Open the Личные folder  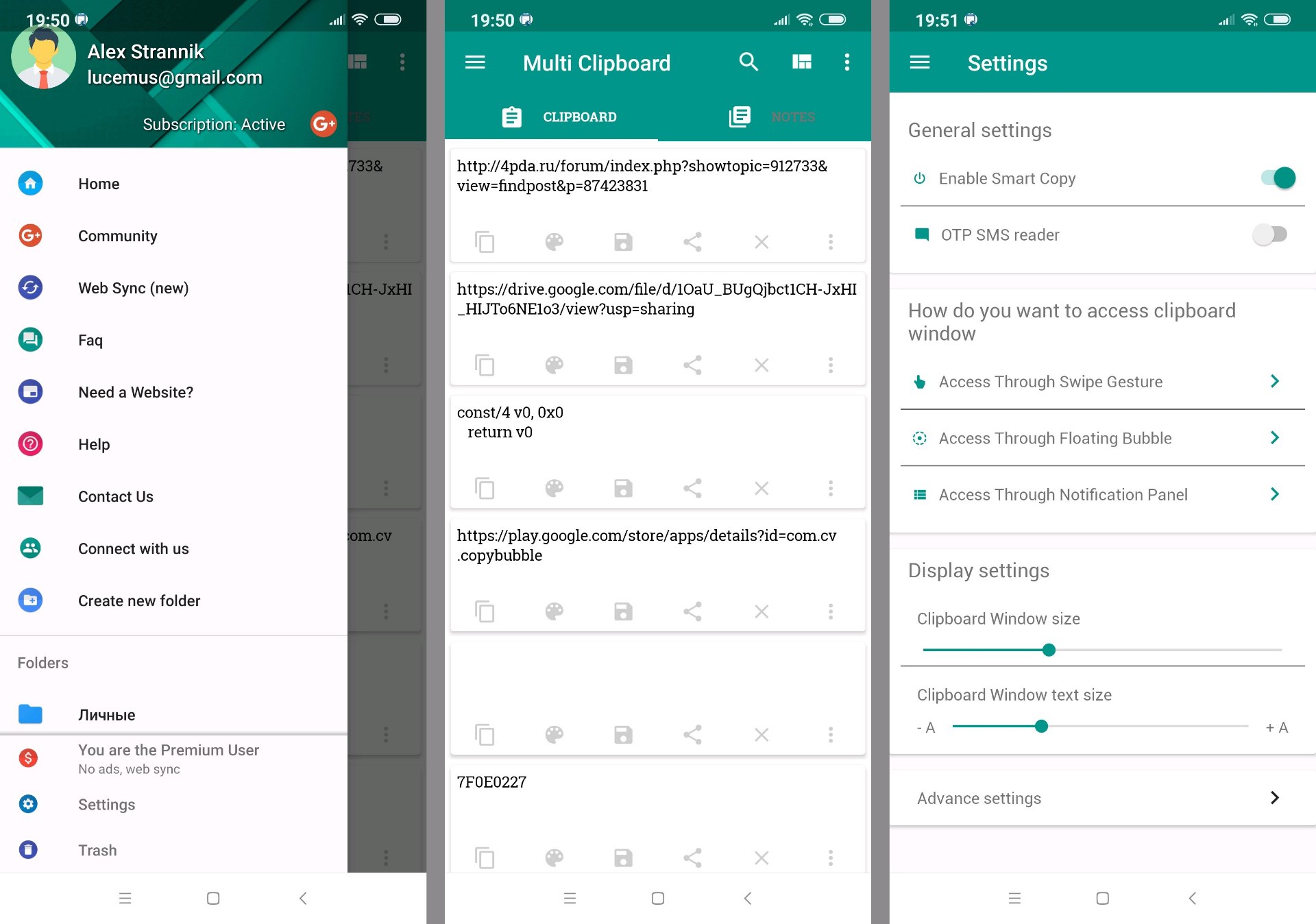[x=173, y=714]
